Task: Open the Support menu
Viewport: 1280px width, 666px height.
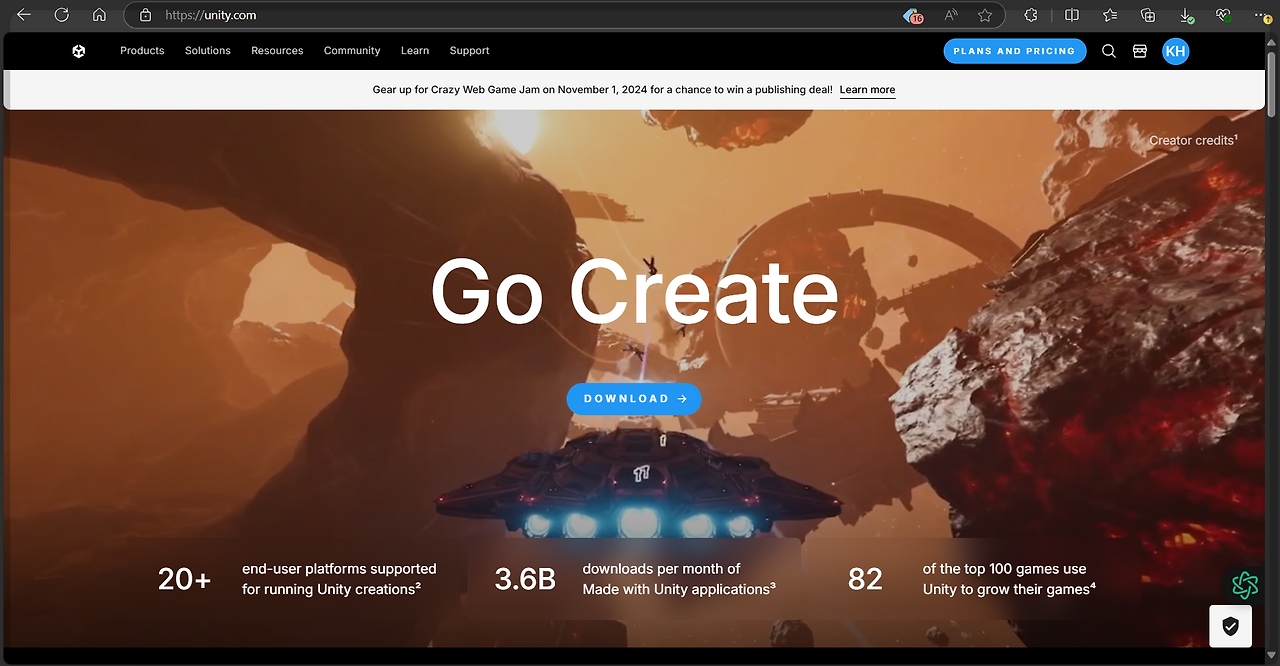Action: tap(469, 51)
